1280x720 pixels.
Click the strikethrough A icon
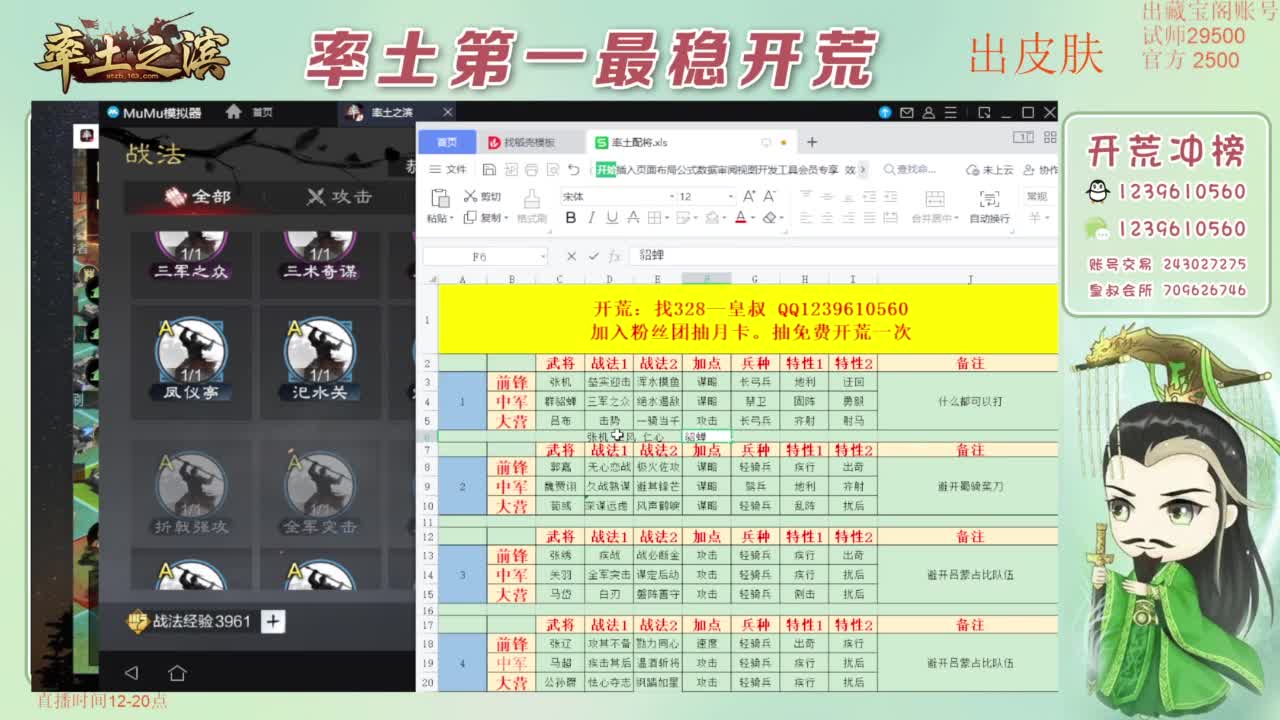(x=632, y=218)
